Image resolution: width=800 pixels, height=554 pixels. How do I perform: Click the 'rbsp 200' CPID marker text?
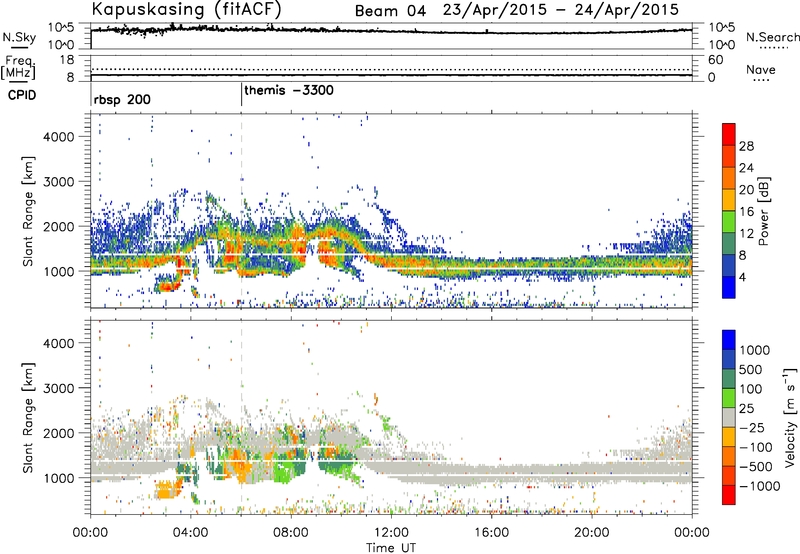(122, 99)
